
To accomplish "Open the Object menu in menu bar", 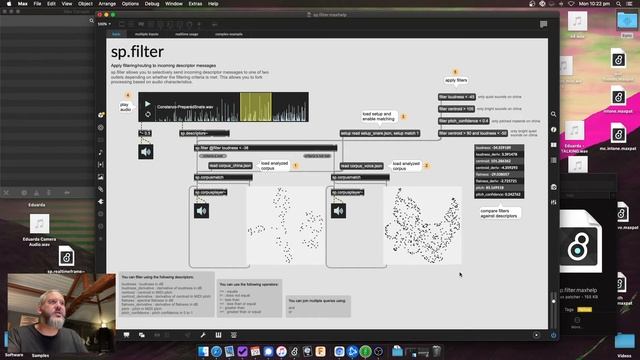I will (85, 4).
